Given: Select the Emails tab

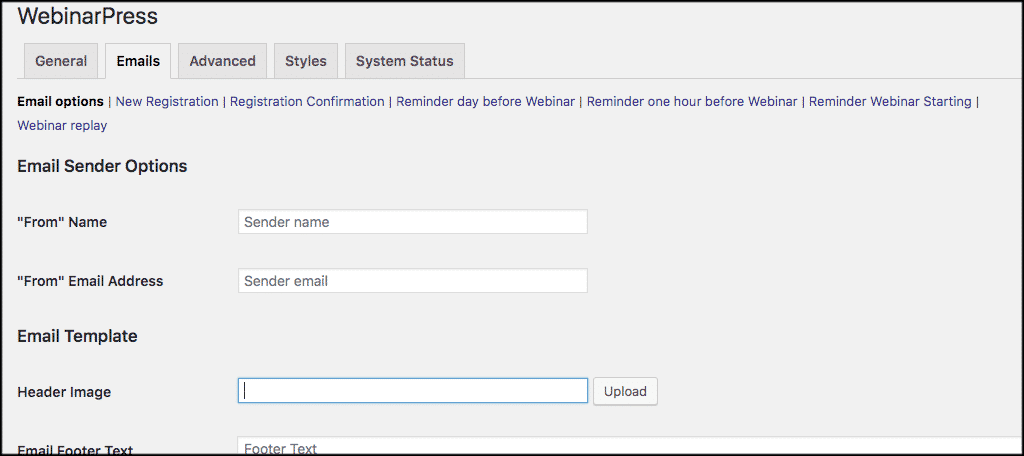Looking at the screenshot, I should click(138, 61).
